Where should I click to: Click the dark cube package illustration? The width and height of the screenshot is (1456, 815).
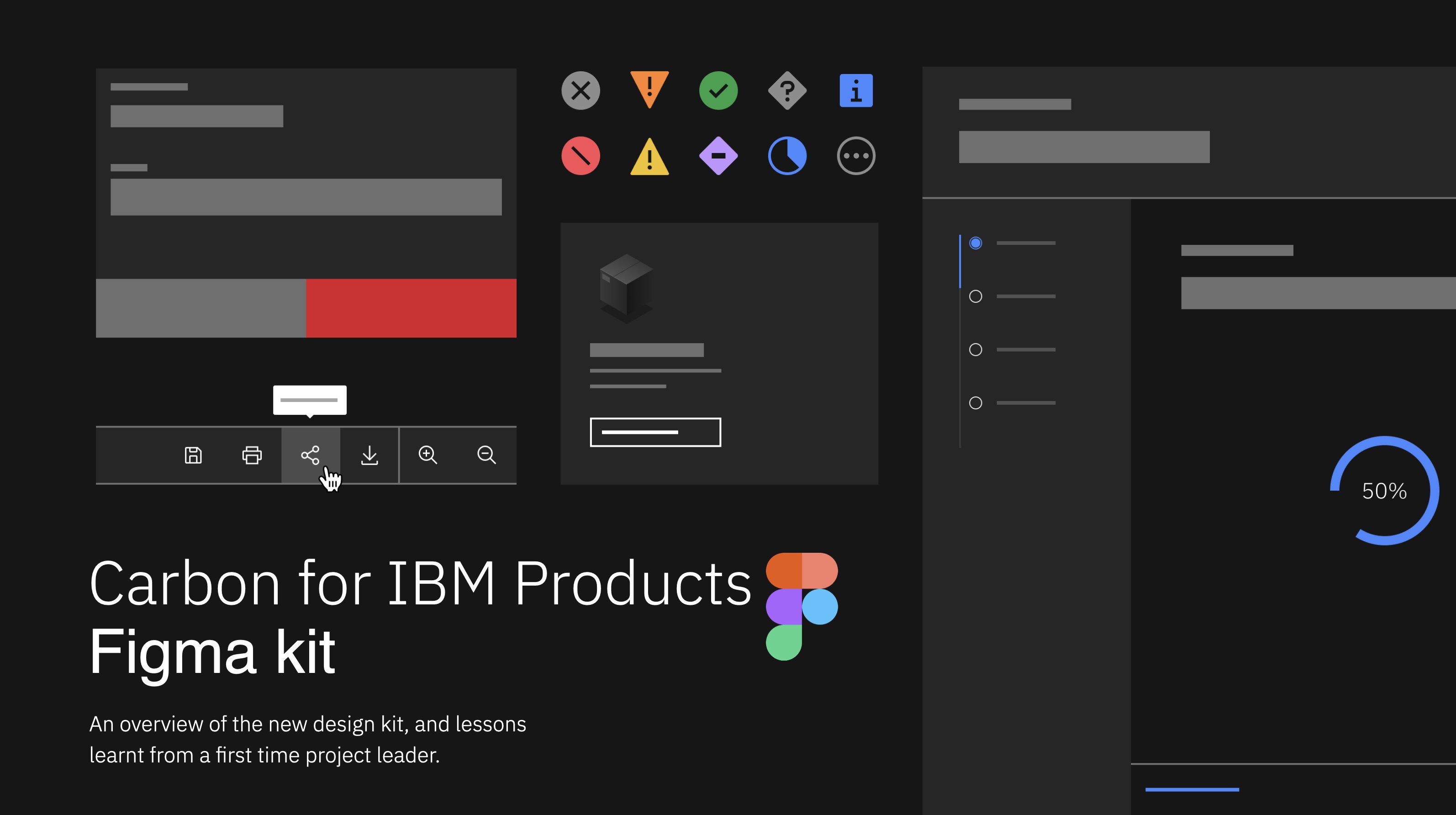[626, 288]
